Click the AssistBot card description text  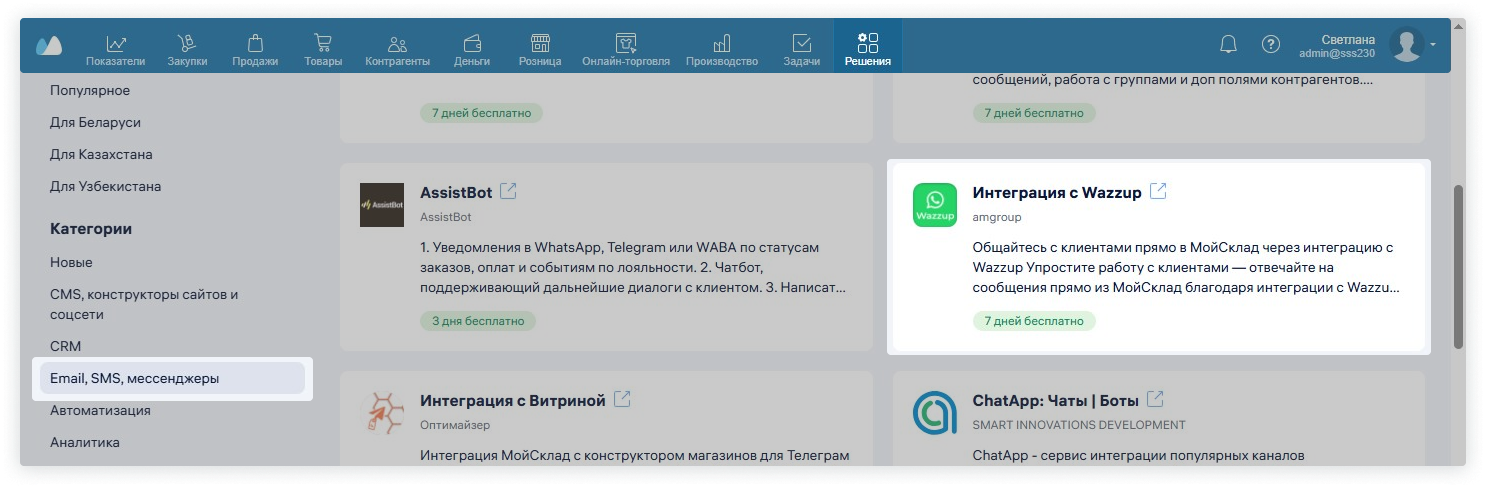634,268
